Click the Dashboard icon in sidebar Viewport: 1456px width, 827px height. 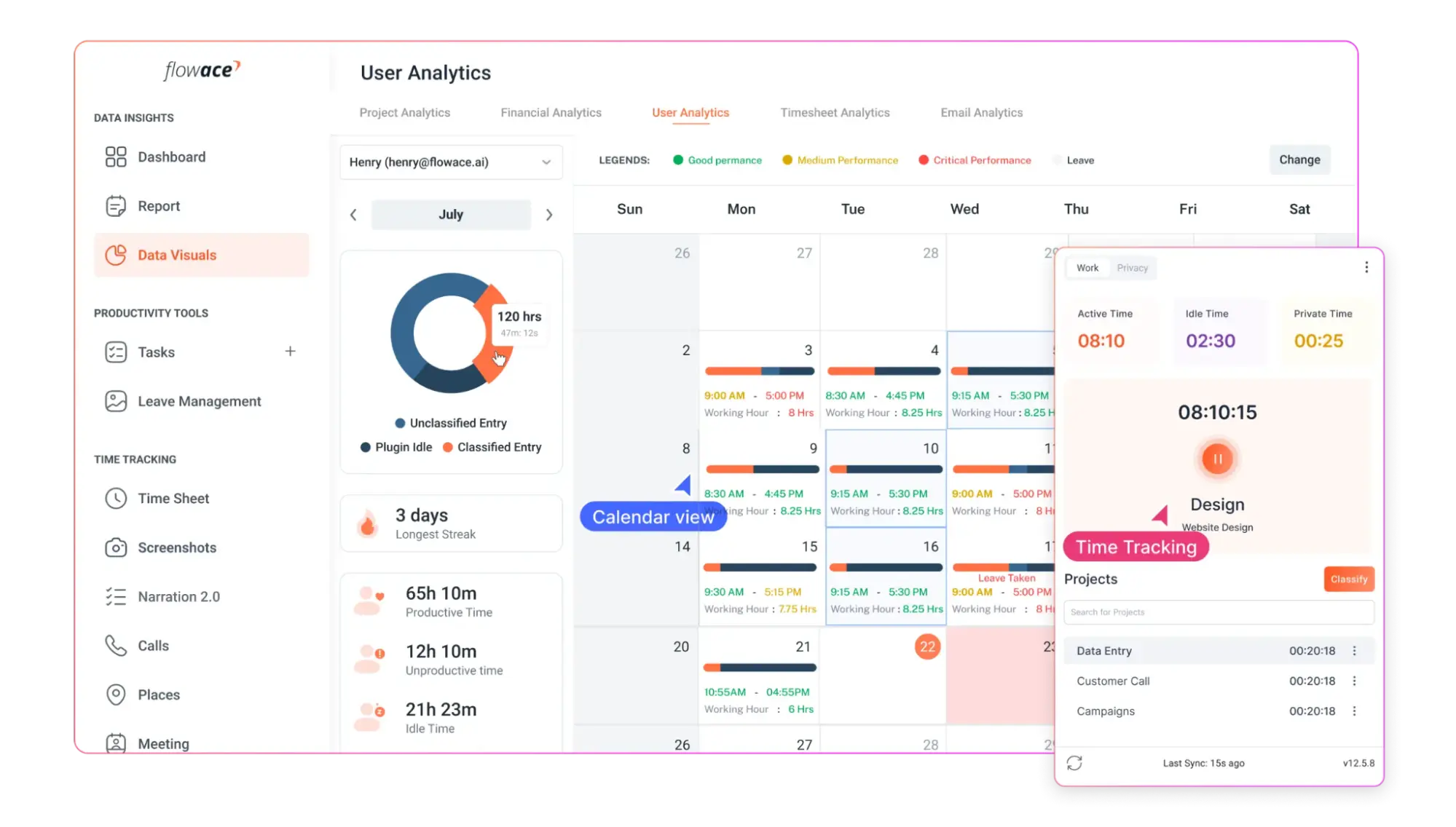pyautogui.click(x=116, y=156)
